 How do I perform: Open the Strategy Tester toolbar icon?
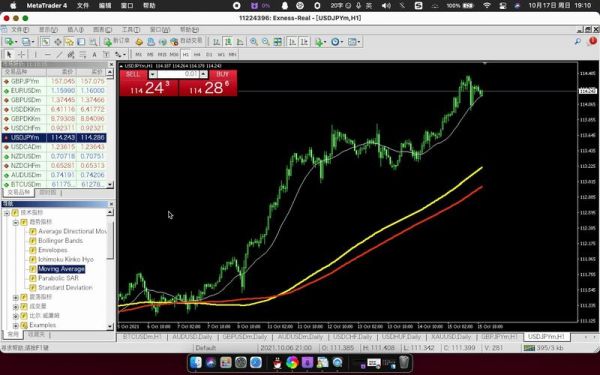(93, 42)
